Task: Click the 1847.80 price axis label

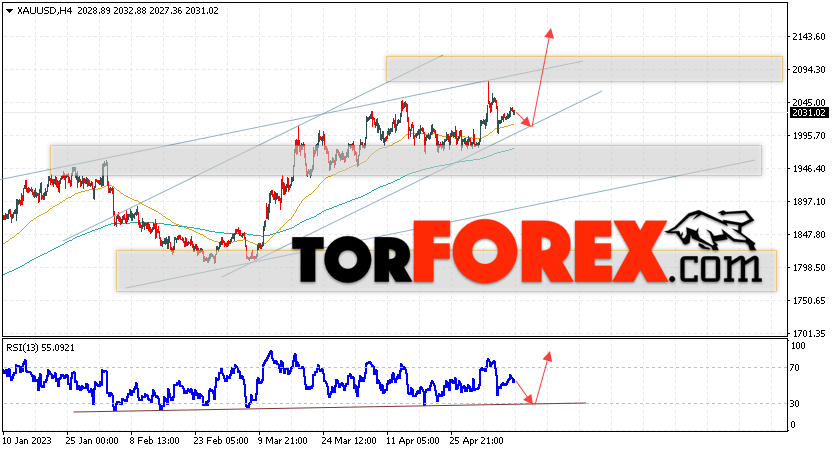Action: coord(809,235)
